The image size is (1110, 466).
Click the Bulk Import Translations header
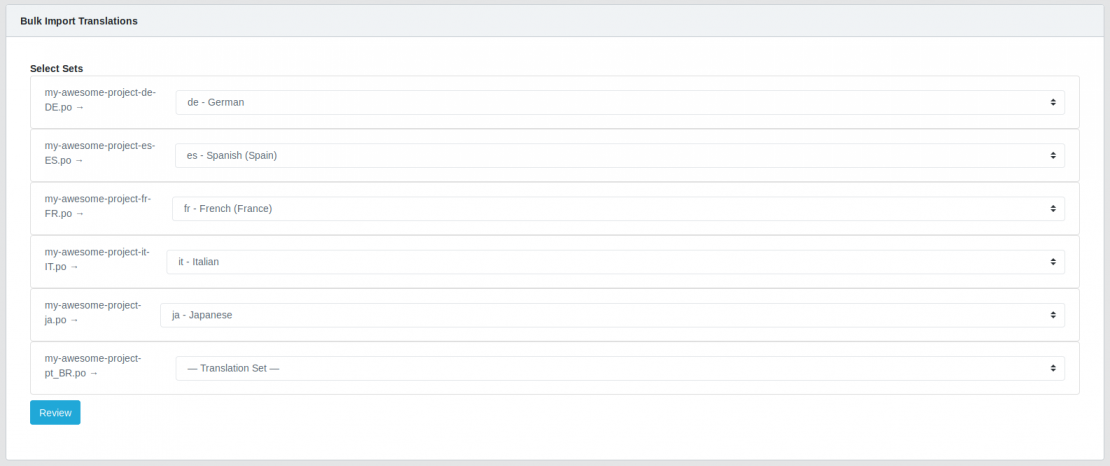(79, 21)
